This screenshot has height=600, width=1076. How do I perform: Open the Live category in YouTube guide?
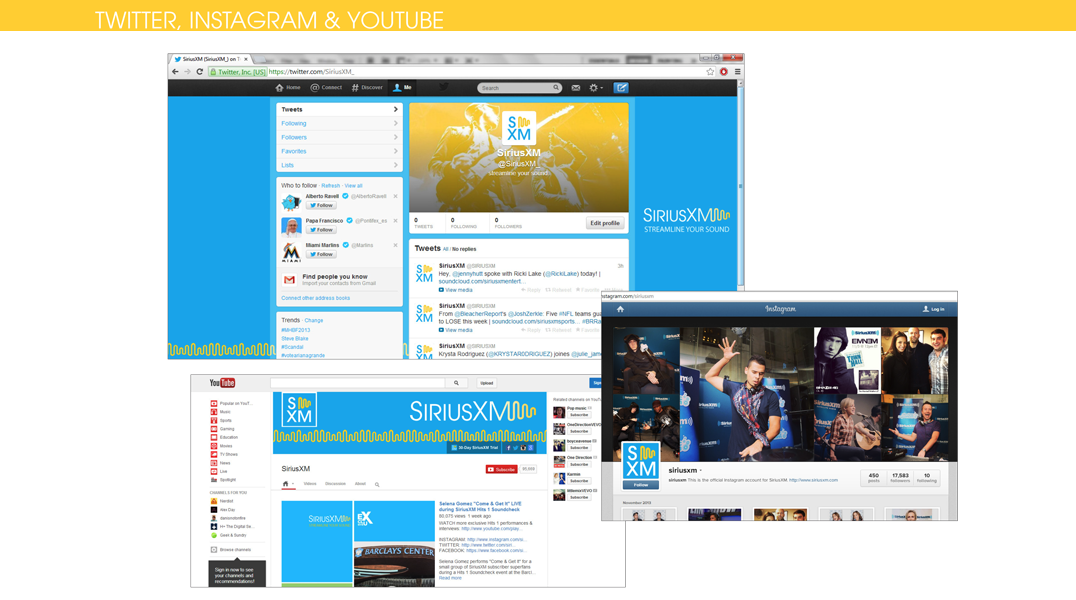pos(219,472)
